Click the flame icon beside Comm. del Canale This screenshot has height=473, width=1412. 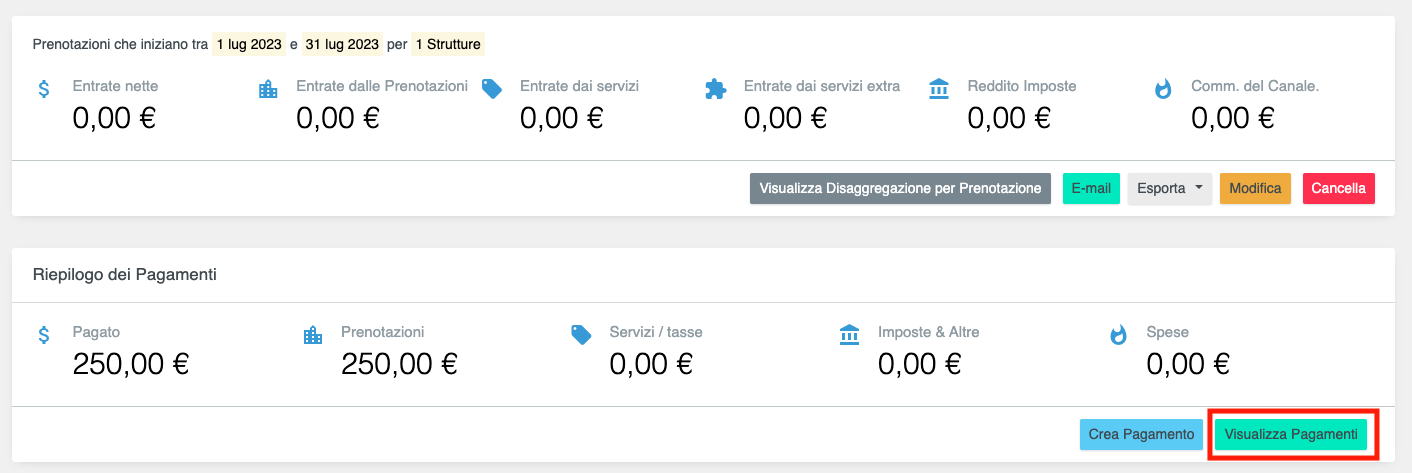click(1163, 89)
